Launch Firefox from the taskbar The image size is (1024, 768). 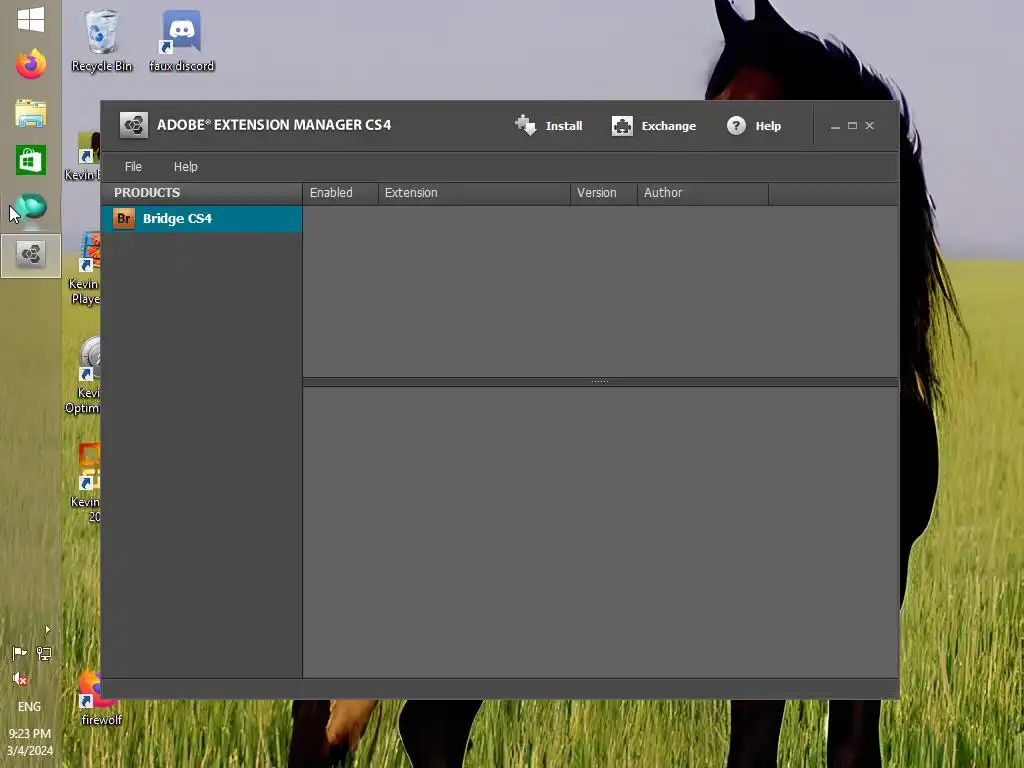[31, 64]
